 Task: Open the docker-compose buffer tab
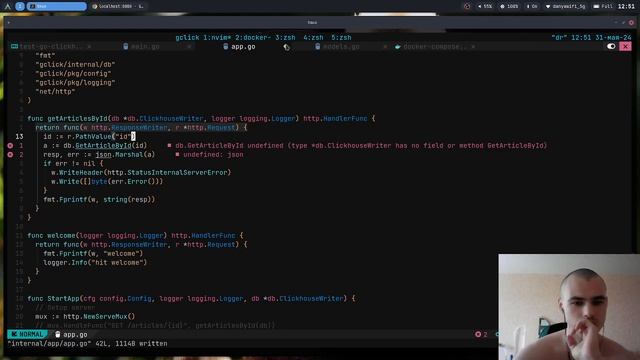(435, 47)
